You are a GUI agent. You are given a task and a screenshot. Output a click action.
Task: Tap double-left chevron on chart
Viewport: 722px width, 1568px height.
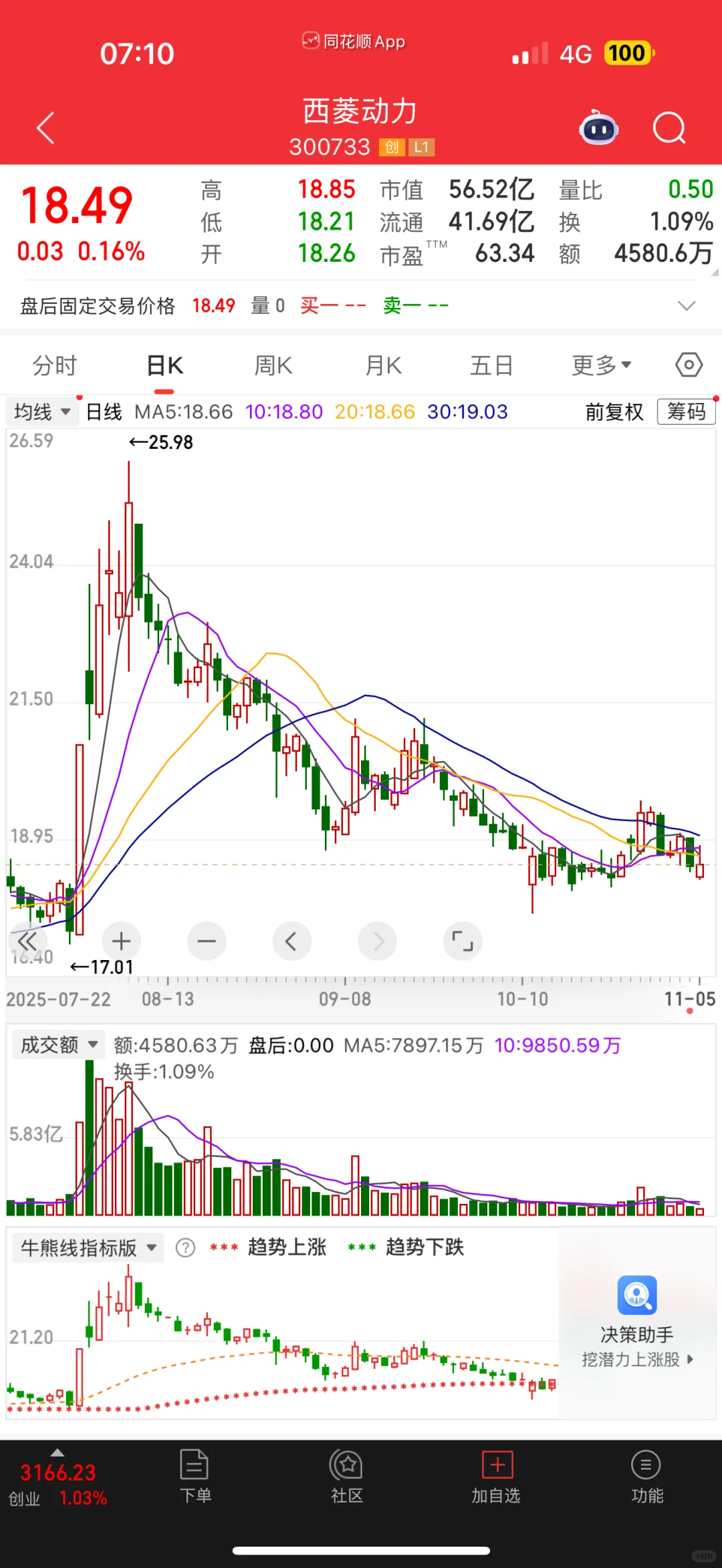pyautogui.click(x=27, y=941)
